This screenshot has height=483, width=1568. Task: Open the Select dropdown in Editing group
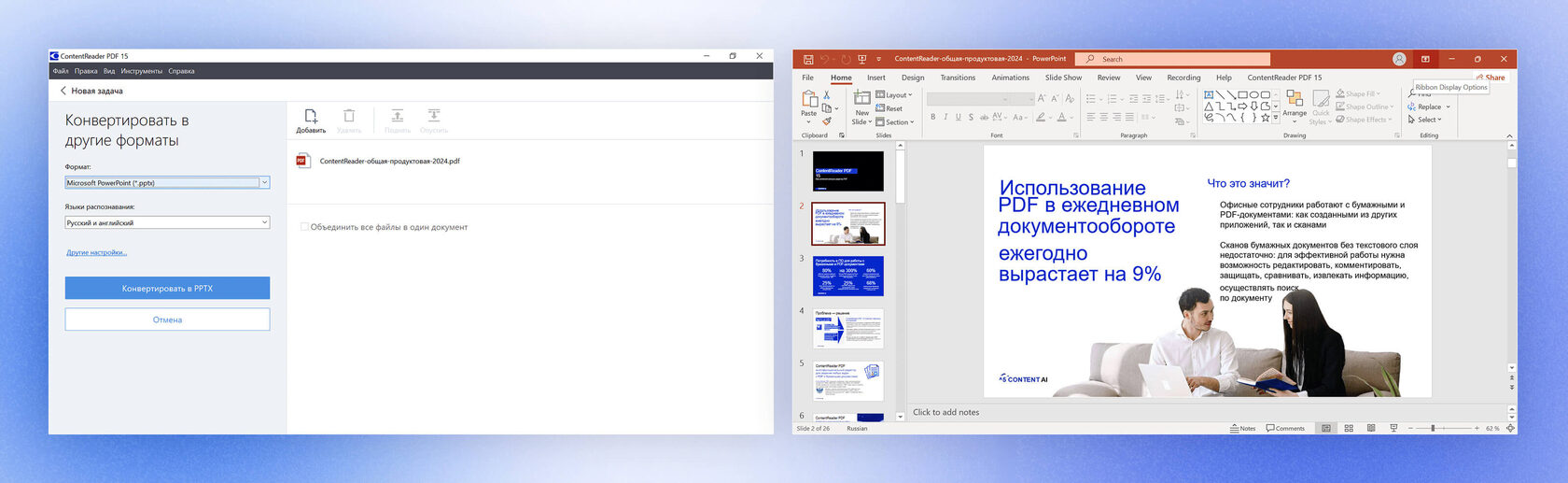tap(1425, 120)
